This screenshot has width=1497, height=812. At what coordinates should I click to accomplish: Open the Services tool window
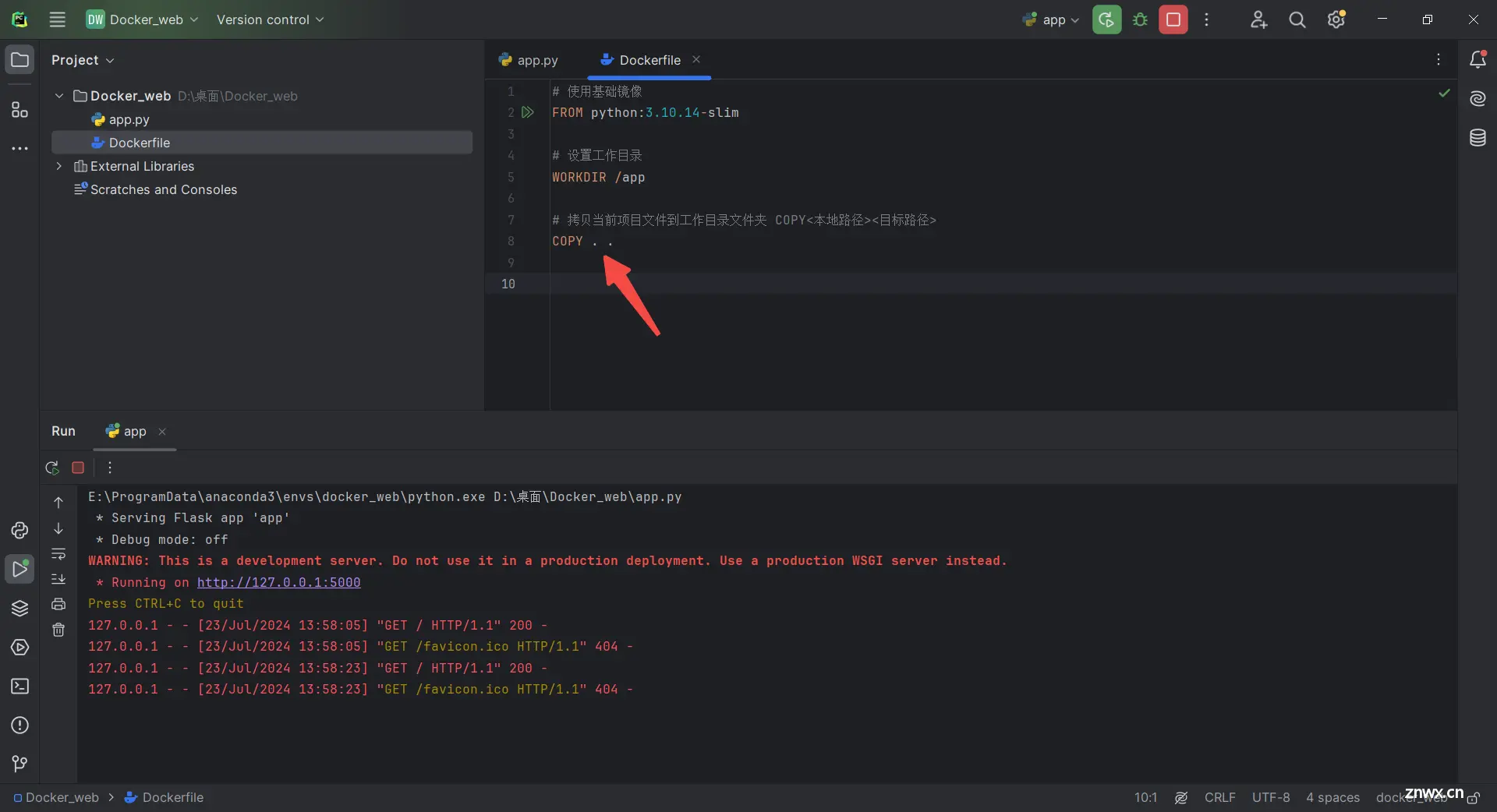tap(19, 647)
